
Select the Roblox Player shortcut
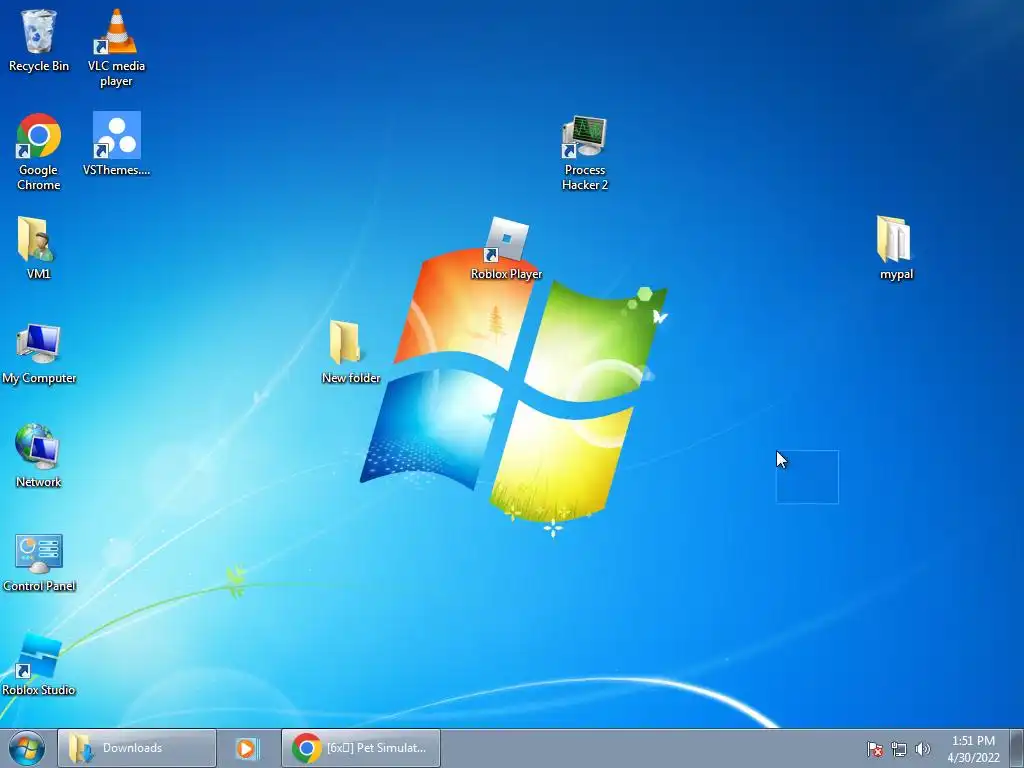click(x=507, y=248)
